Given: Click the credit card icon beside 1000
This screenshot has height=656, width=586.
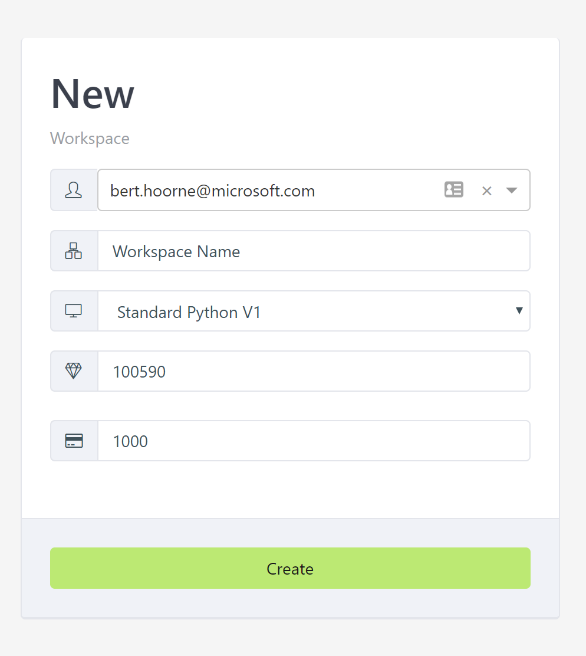Looking at the screenshot, I should coord(74,441).
